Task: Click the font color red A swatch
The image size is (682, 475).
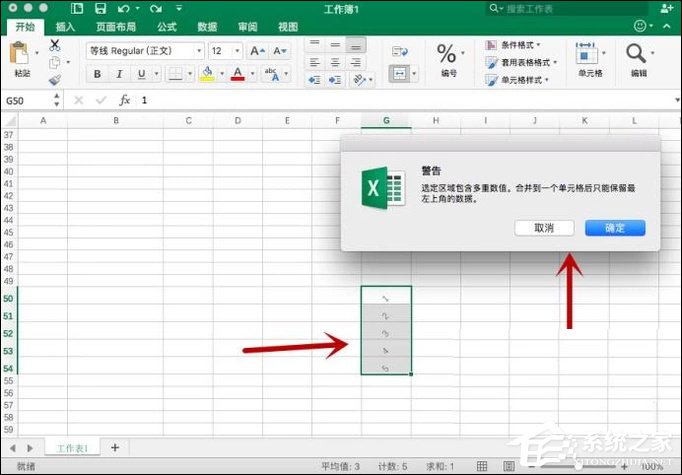Action: tap(237, 73)
